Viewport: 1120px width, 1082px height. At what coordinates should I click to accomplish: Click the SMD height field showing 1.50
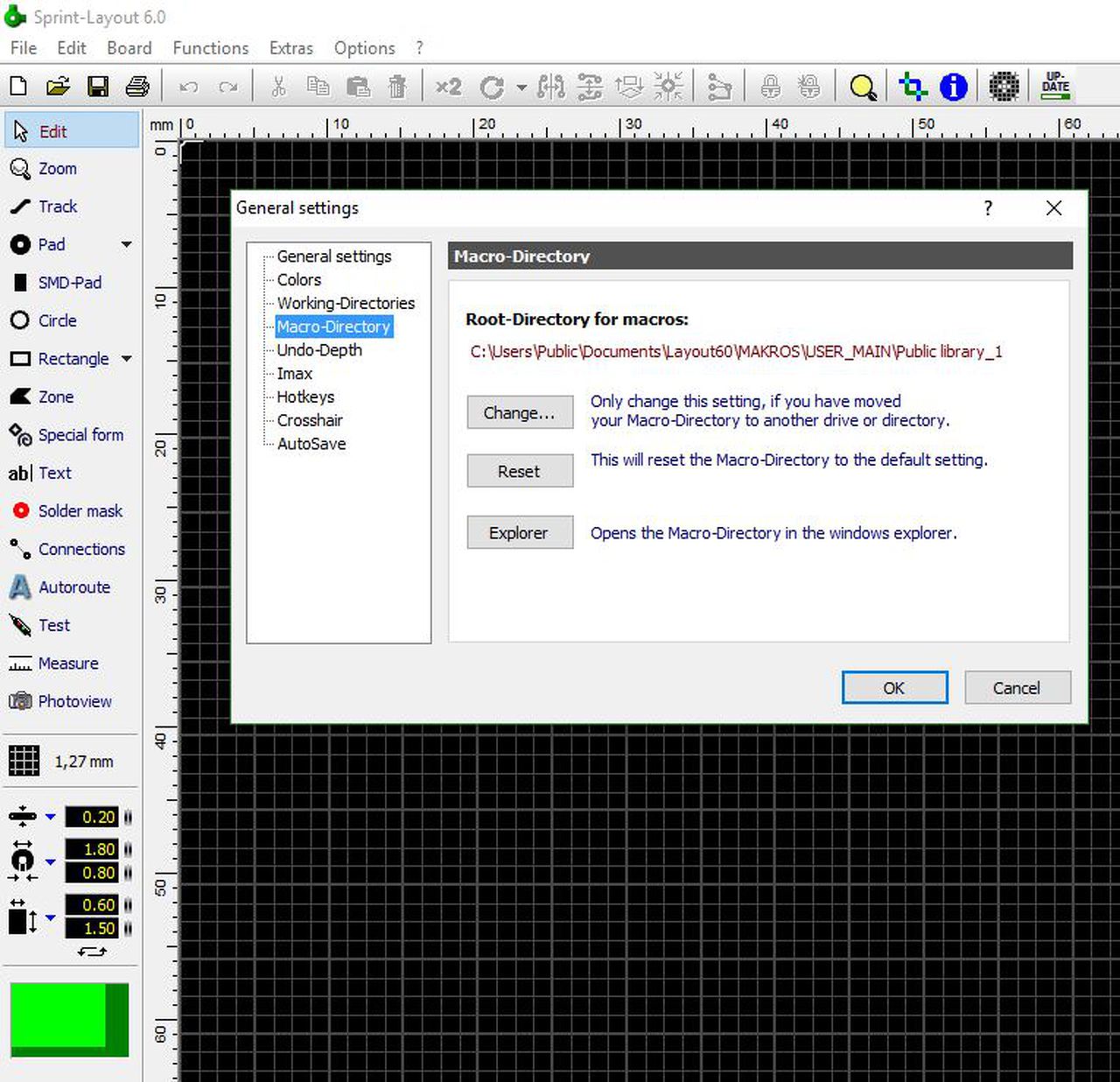tap(92, 929)
